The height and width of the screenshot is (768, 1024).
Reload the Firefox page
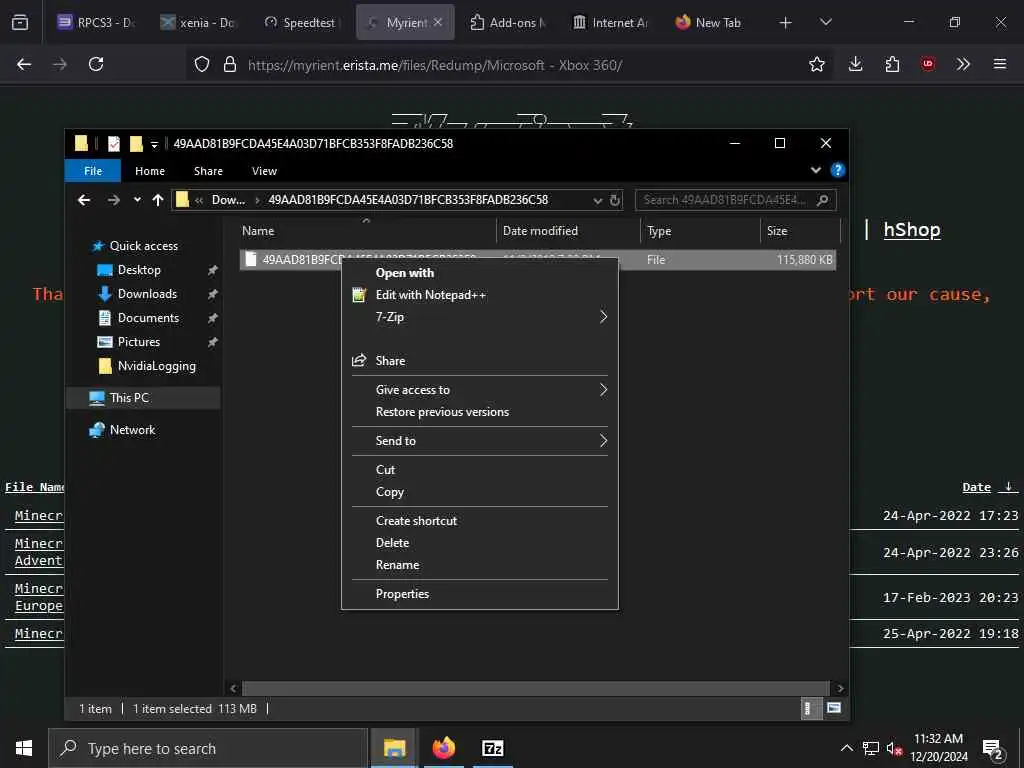point(96,64)
